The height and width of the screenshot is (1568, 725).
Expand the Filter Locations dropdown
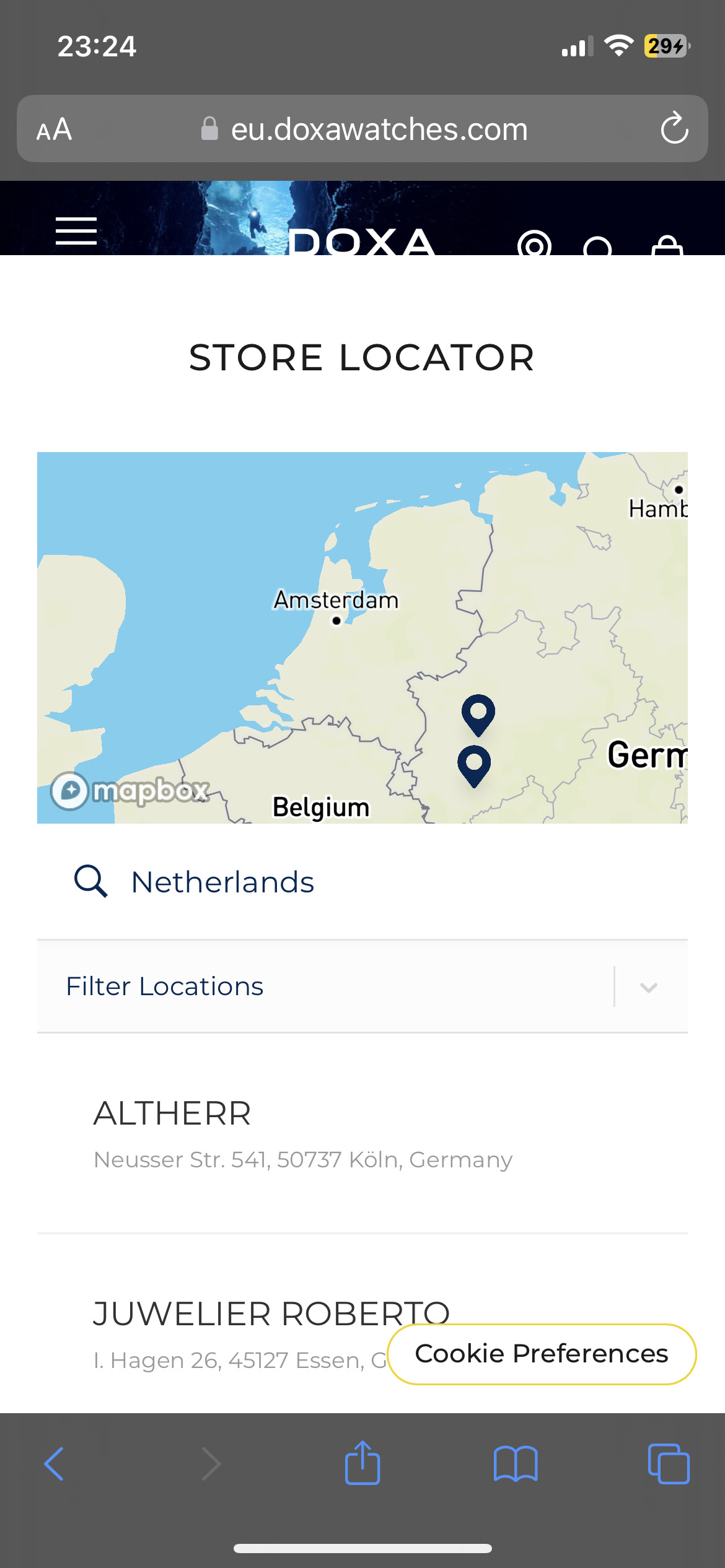362,987
